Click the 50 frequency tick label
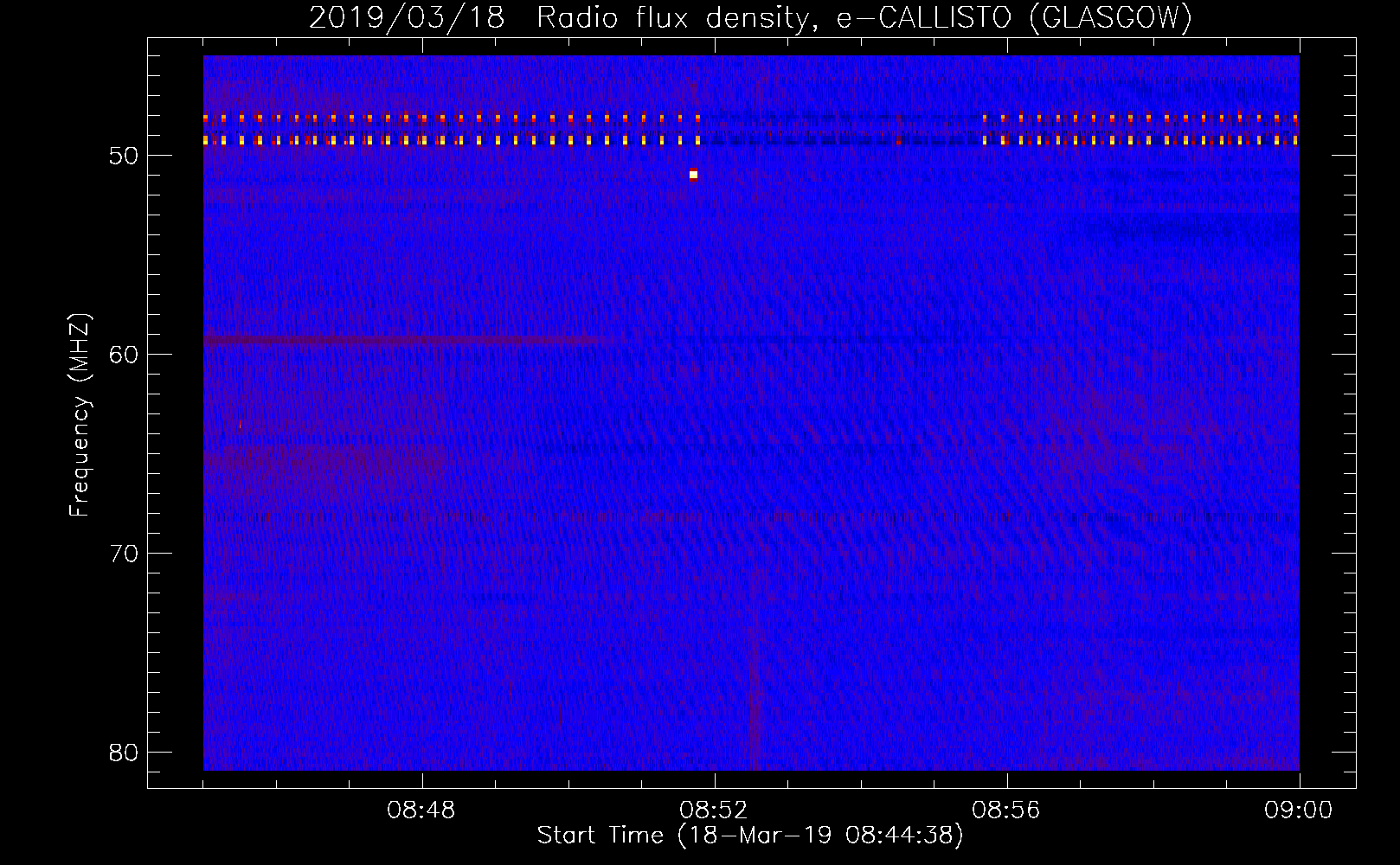 coord(125,156)
